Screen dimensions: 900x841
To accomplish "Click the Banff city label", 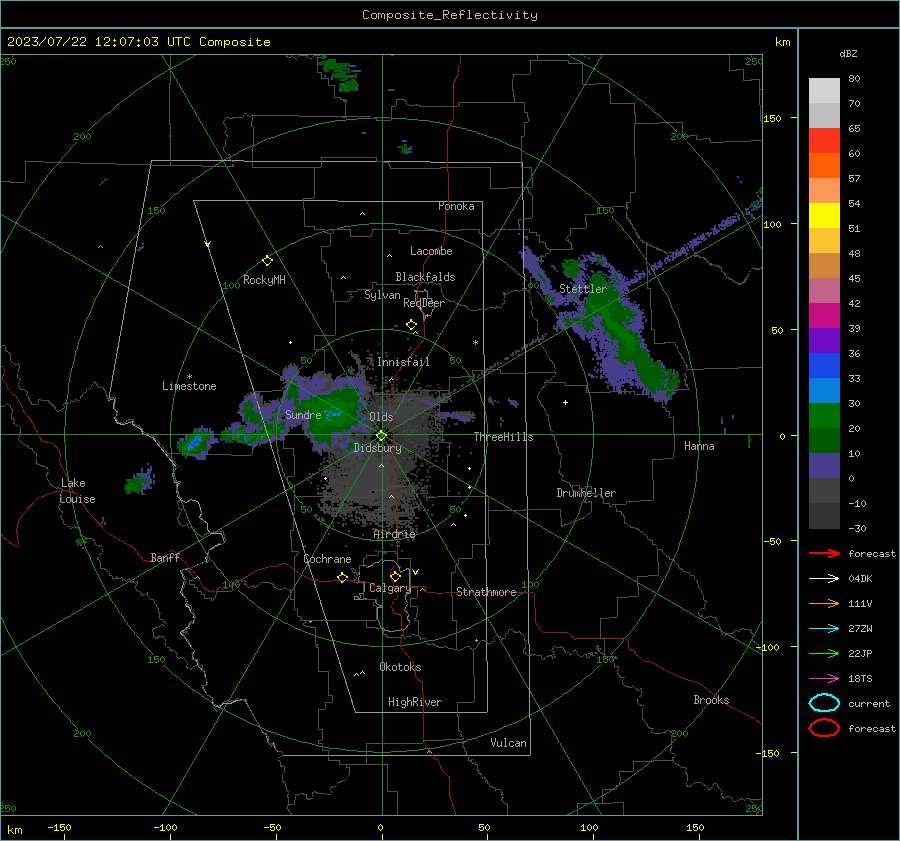I will (x=165, y=557).
